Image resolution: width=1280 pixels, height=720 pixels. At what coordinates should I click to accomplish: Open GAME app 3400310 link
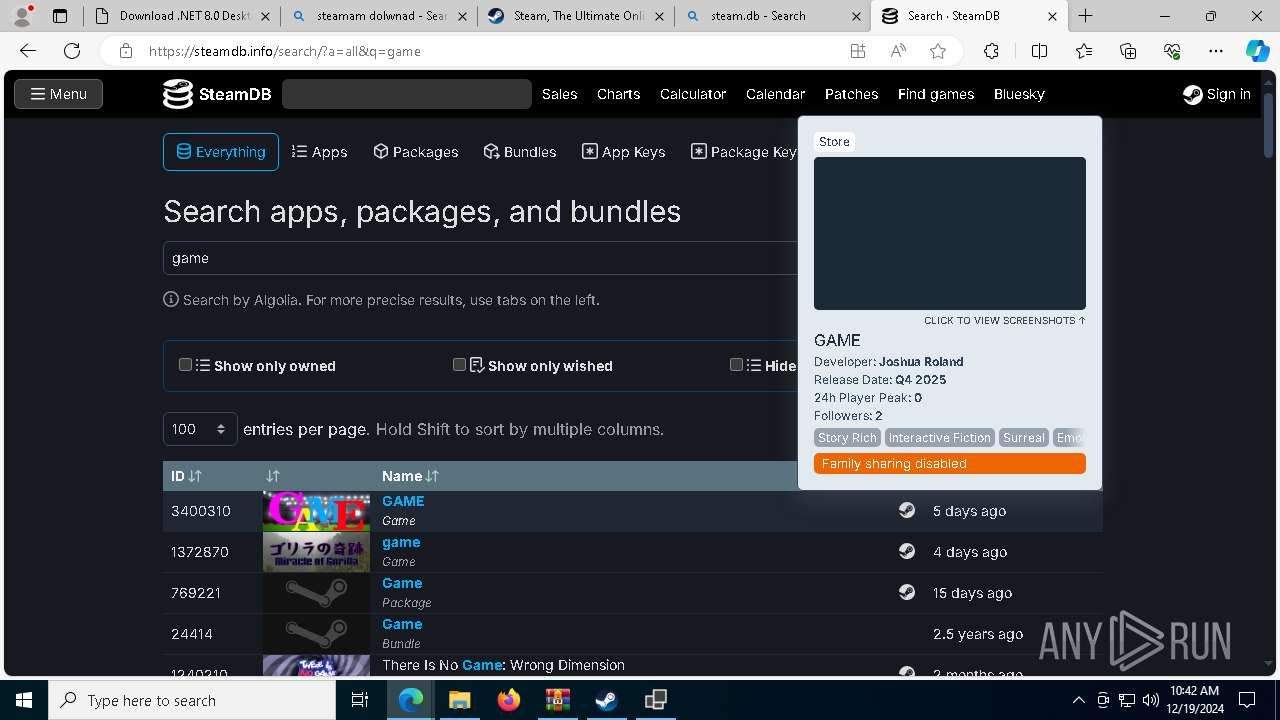[x=403, y=501]
